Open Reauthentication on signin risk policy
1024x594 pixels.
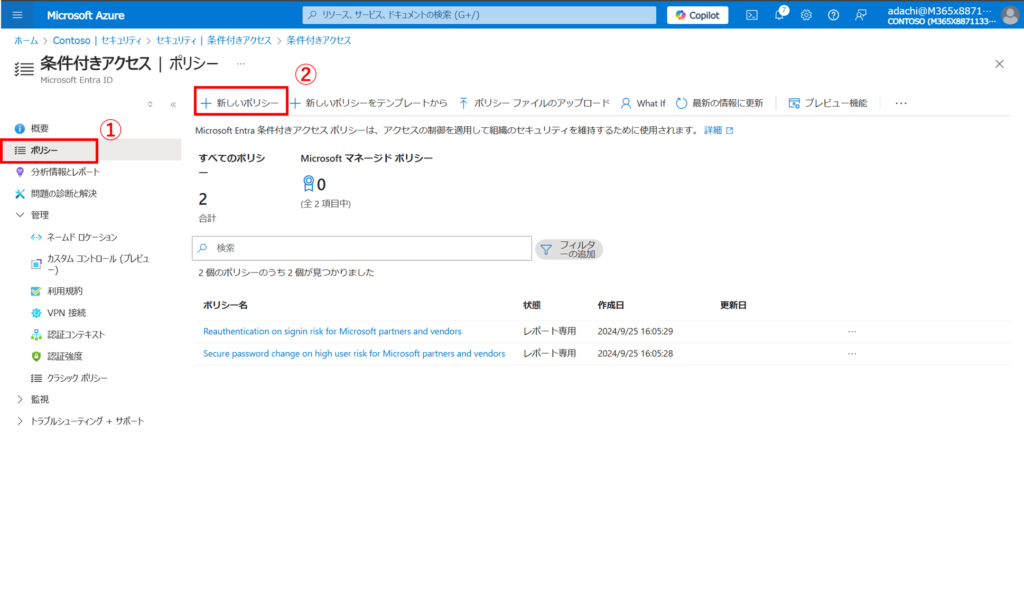332,332
